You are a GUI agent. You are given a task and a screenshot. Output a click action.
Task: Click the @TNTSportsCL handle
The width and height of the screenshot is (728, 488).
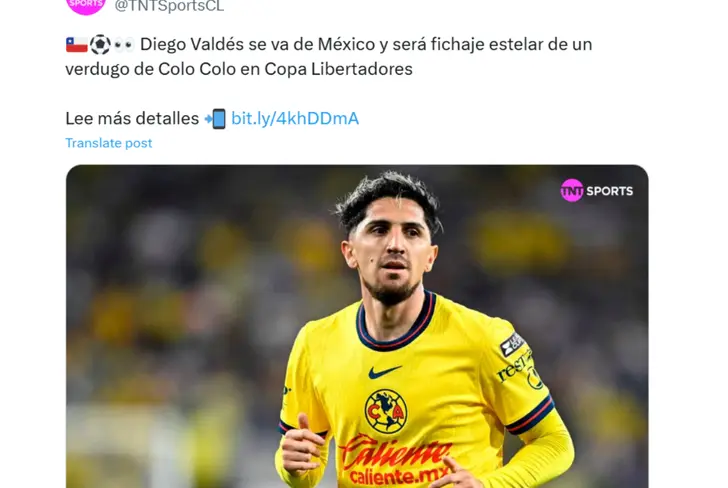point(169,6)
